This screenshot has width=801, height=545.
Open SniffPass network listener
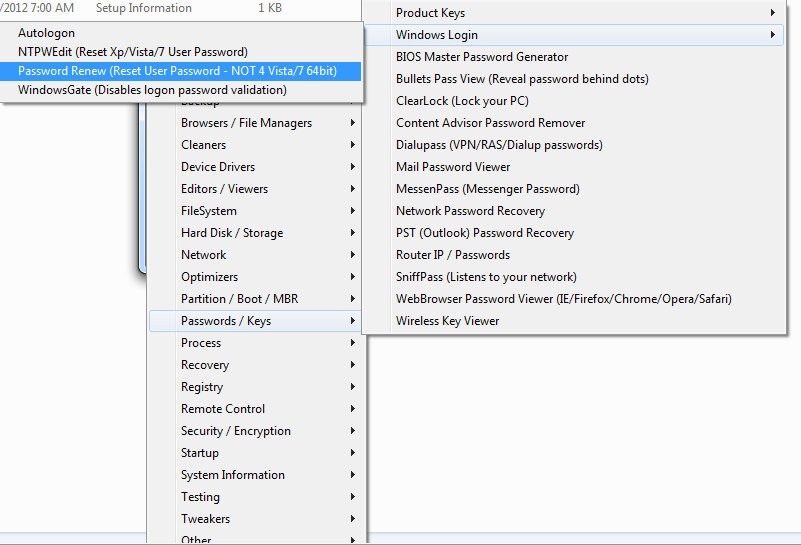click(x=574, y=276)
